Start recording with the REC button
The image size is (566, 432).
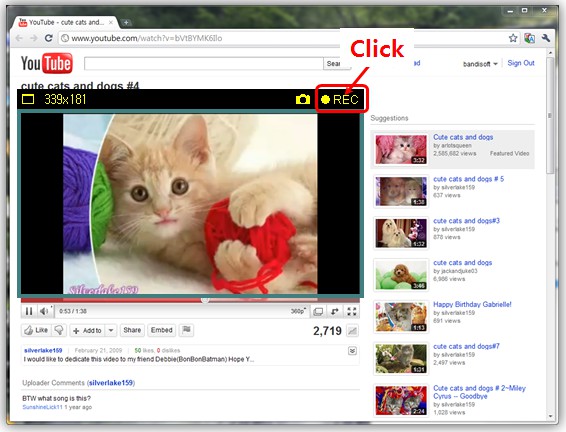(340, 99)
